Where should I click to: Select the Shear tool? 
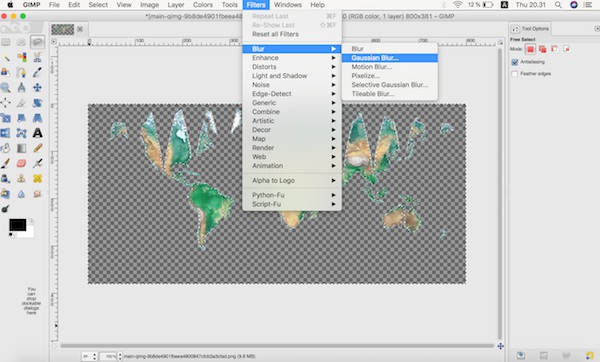[21, 118]
